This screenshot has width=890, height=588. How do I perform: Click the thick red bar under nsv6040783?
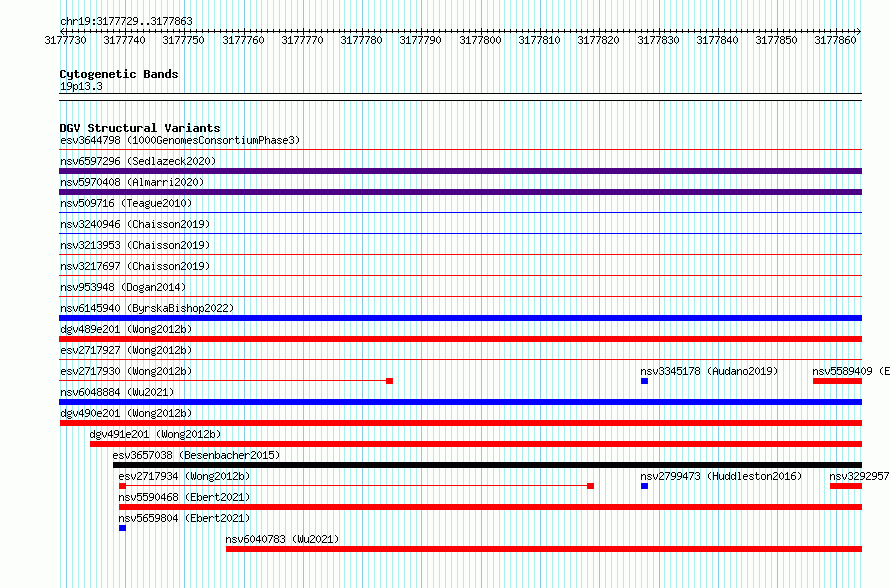[544, 549]
